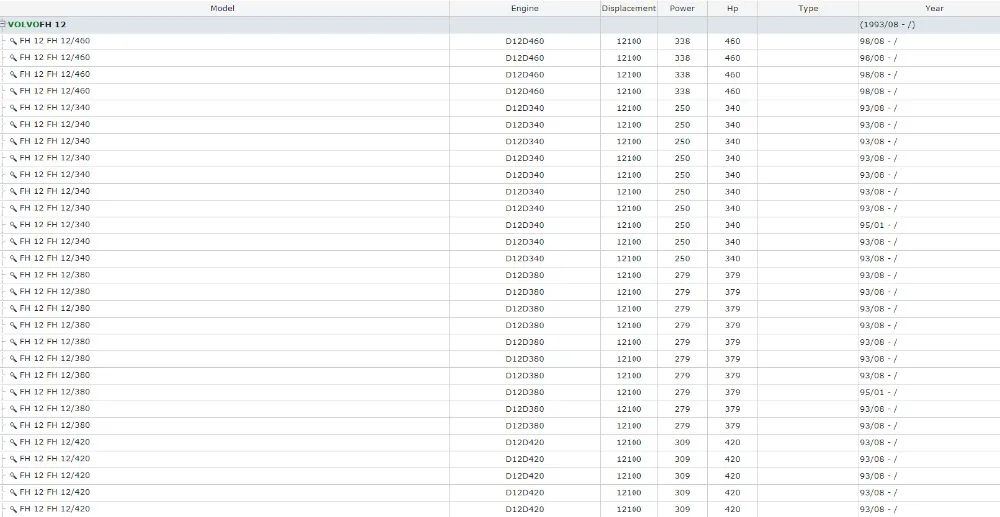
Task: Click magnifier on FH 12/340 row dated 95/01
Action: [x=13, y=225]
